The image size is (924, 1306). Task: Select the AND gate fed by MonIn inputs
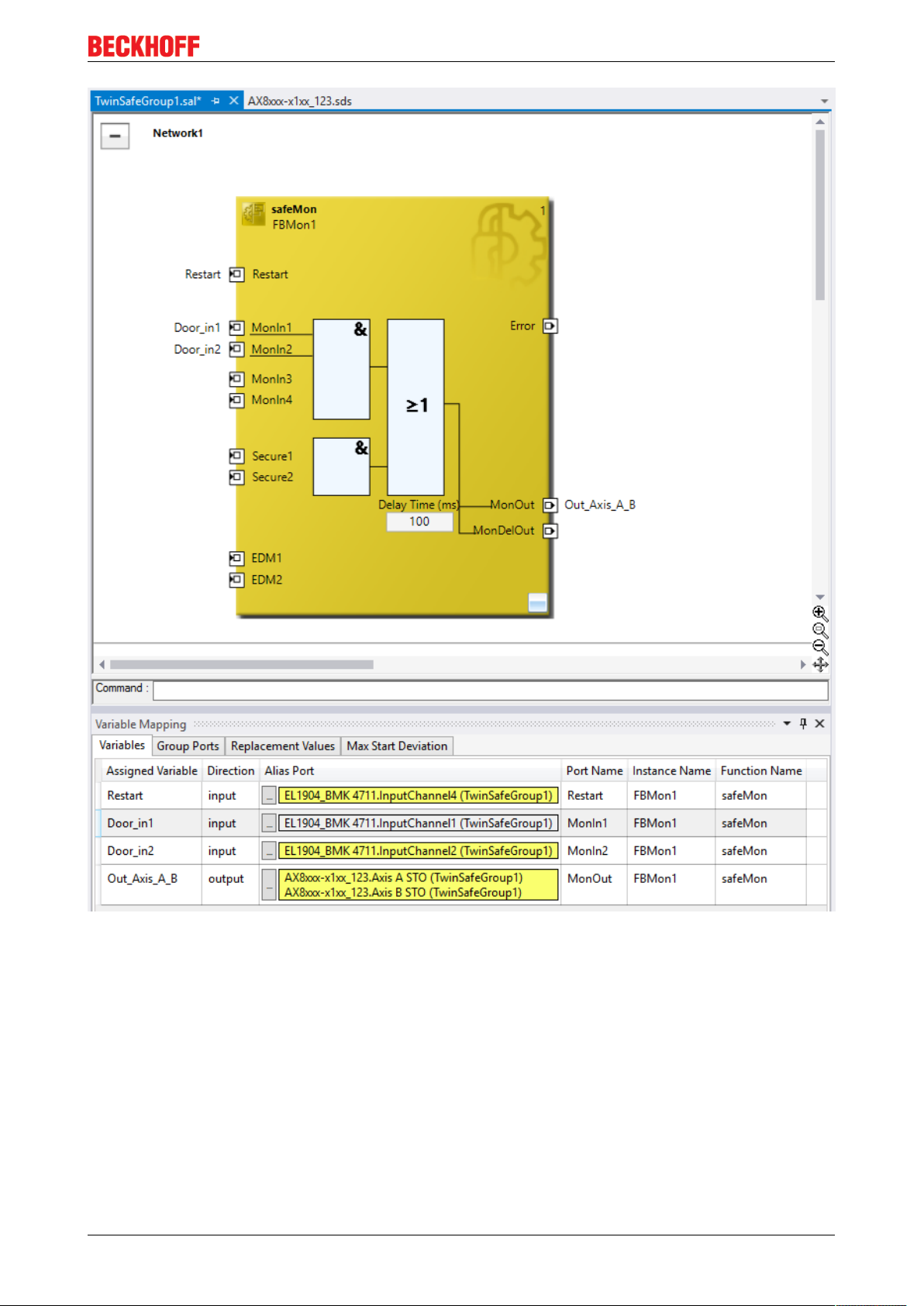341,369
